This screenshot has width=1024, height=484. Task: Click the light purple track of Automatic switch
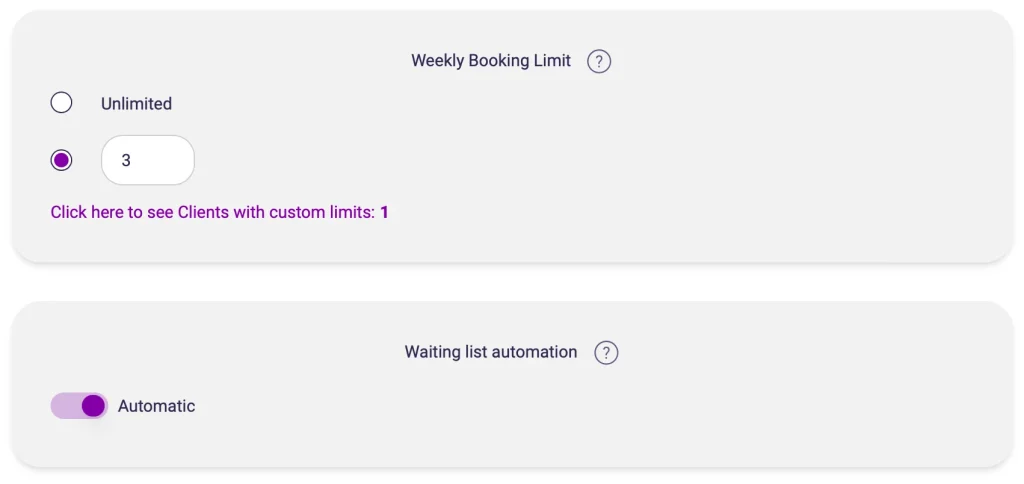[x=64, y=406]
